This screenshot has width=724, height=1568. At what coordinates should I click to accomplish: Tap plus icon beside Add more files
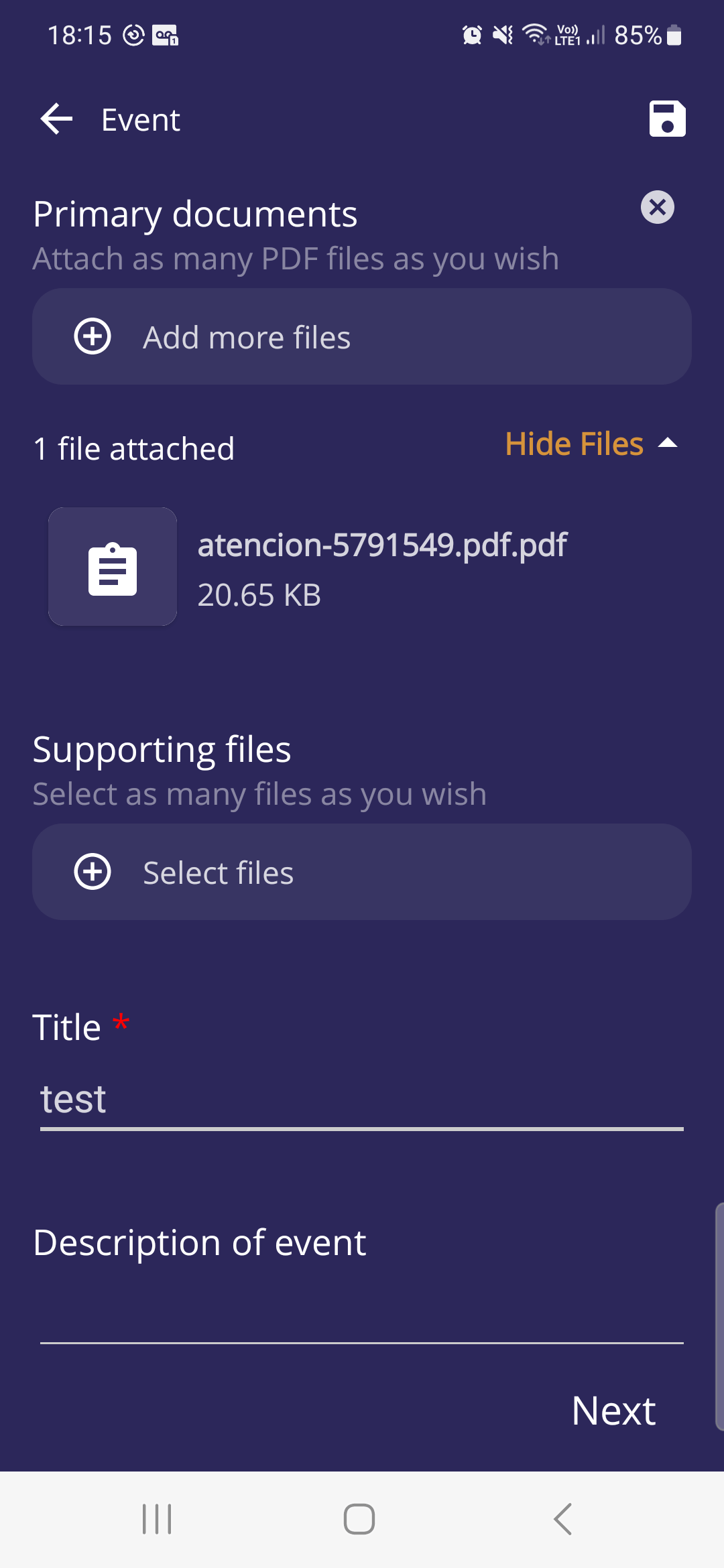[x=93, y=336]
